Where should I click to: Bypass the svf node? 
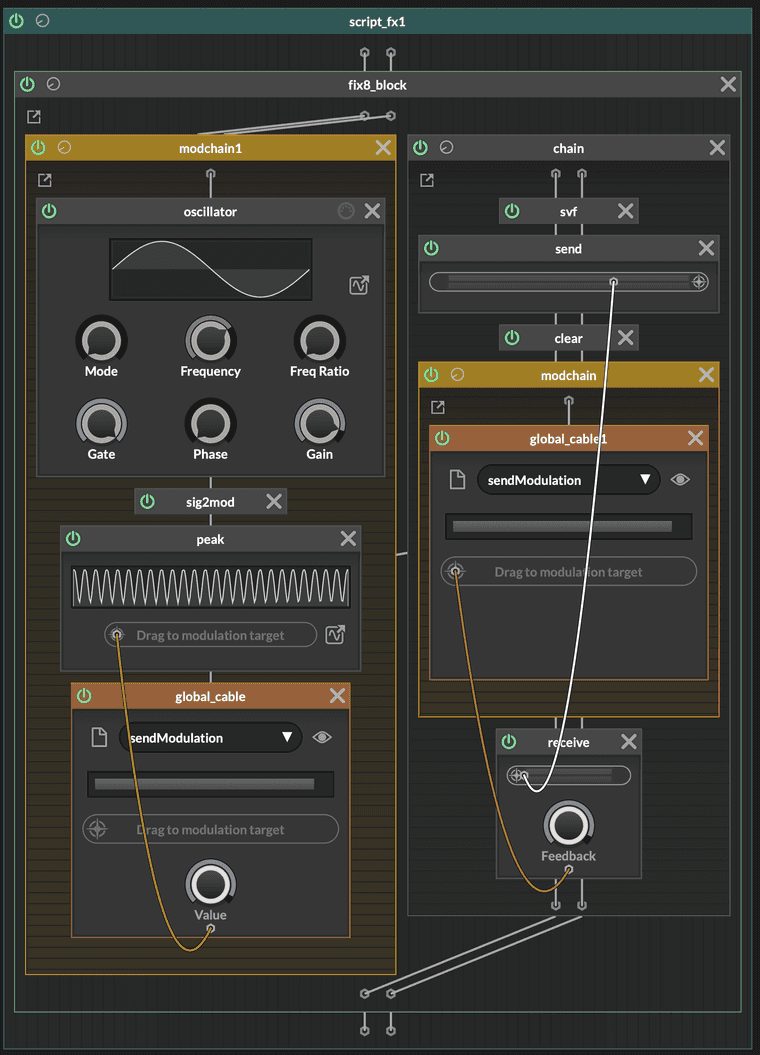coord(512,211)
